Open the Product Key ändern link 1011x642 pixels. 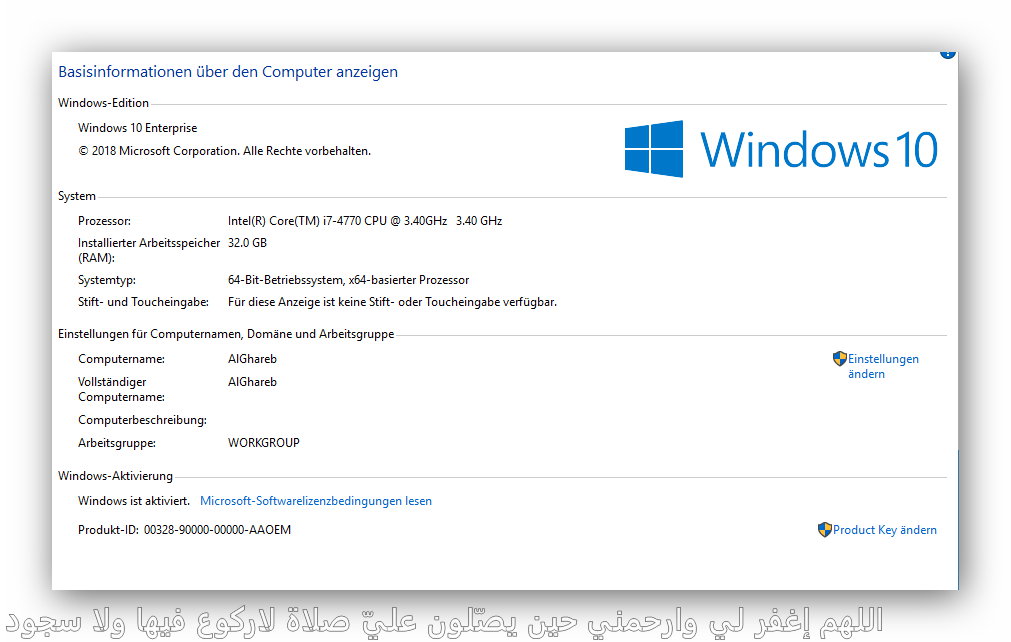pos(884,530)
